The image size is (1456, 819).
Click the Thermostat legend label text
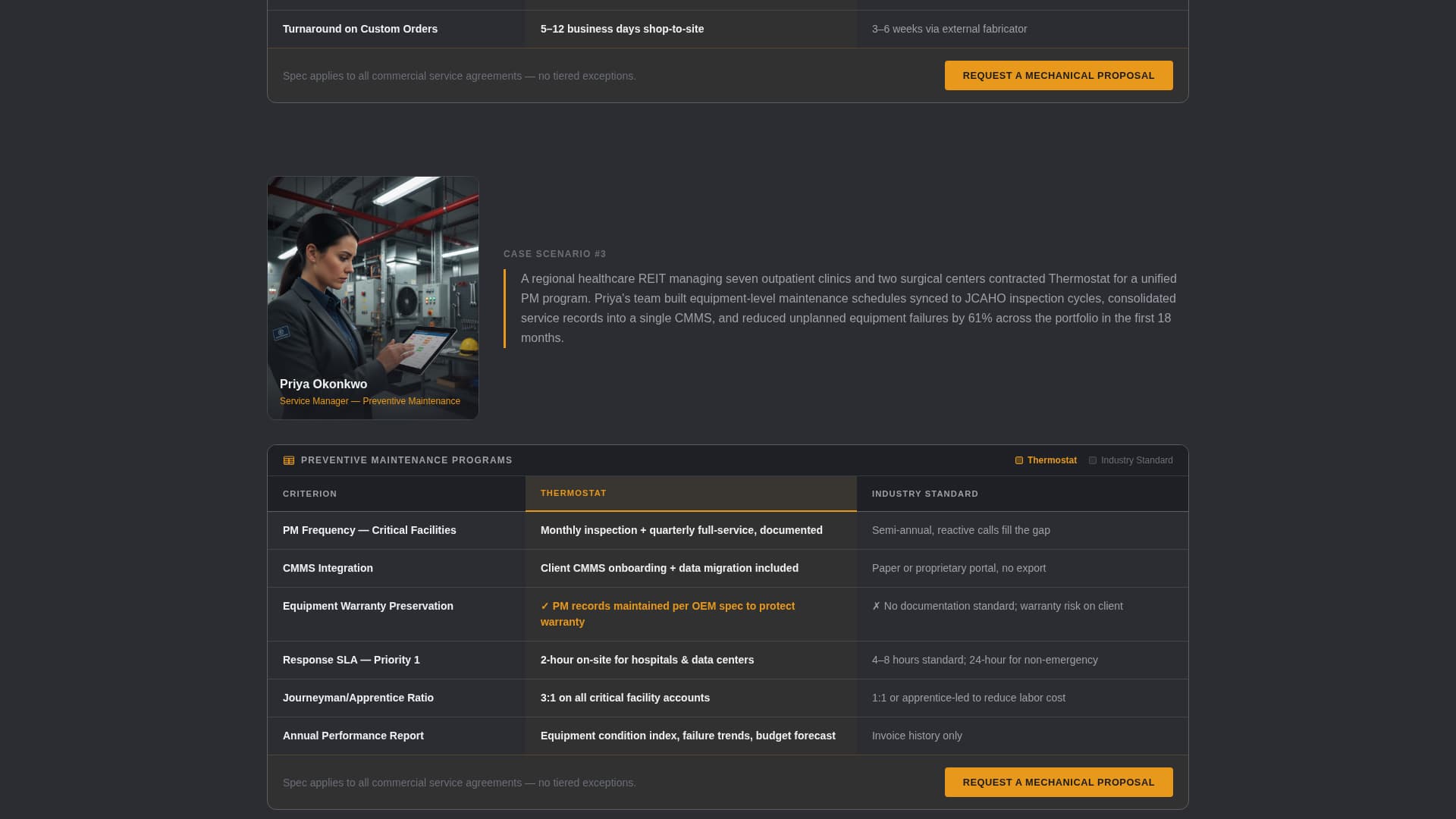1052,460
